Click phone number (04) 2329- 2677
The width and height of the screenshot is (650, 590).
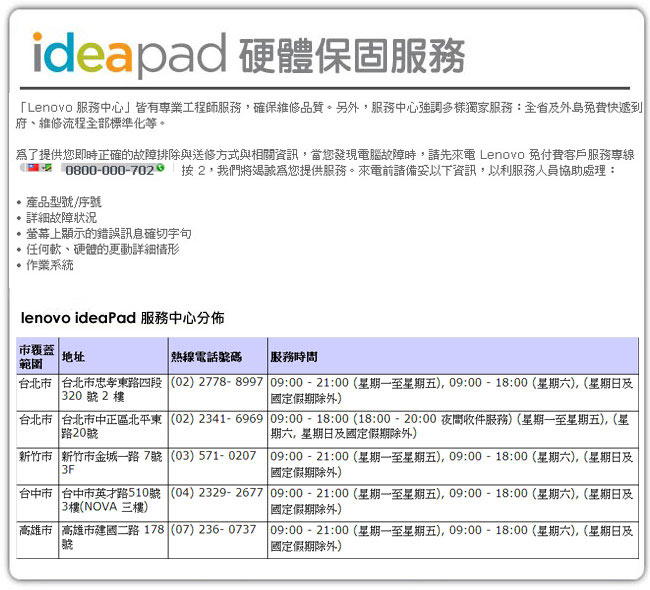click(217, 493)
